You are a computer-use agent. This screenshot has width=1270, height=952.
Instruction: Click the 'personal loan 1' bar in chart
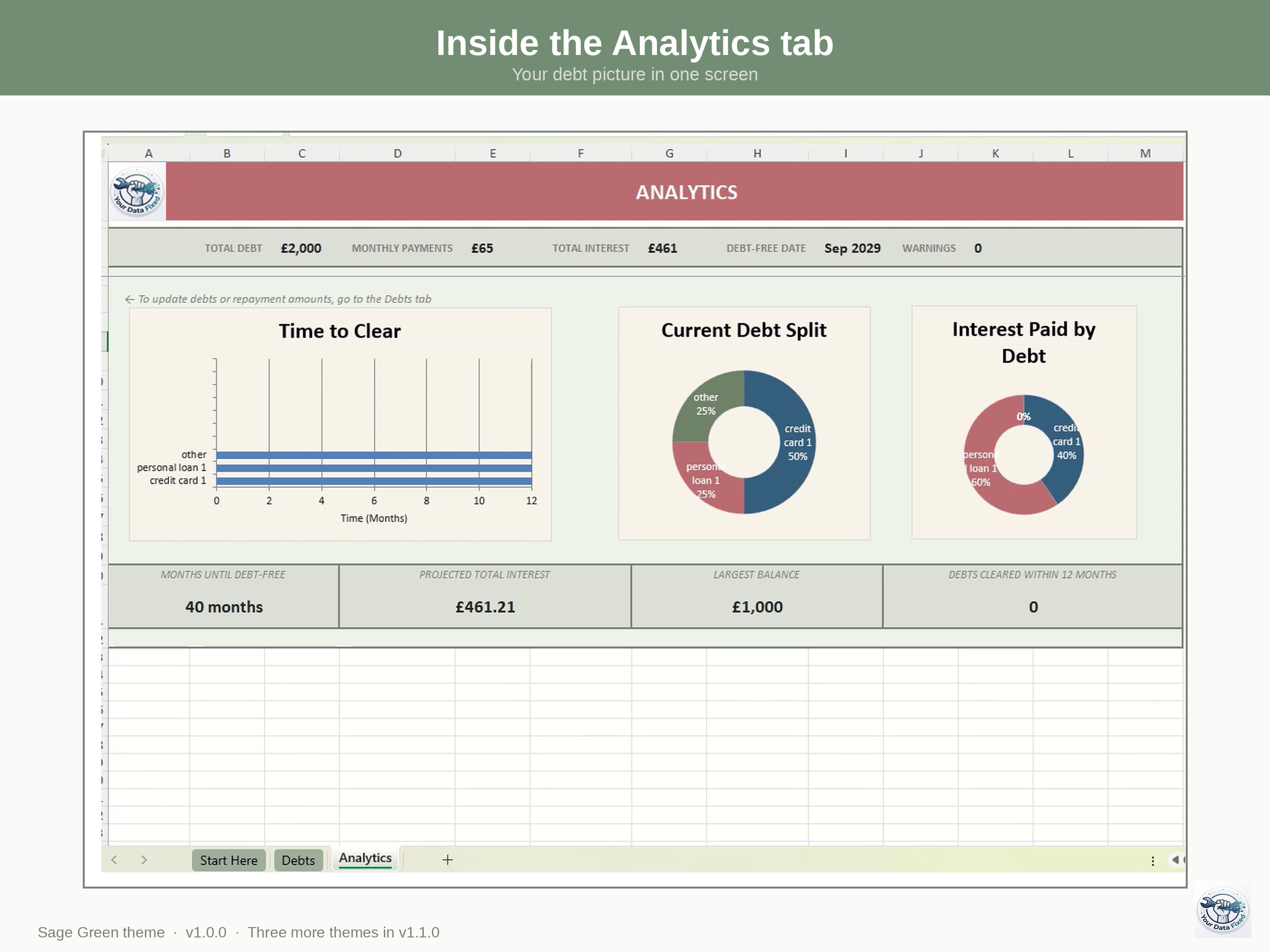tap(374, 468)
